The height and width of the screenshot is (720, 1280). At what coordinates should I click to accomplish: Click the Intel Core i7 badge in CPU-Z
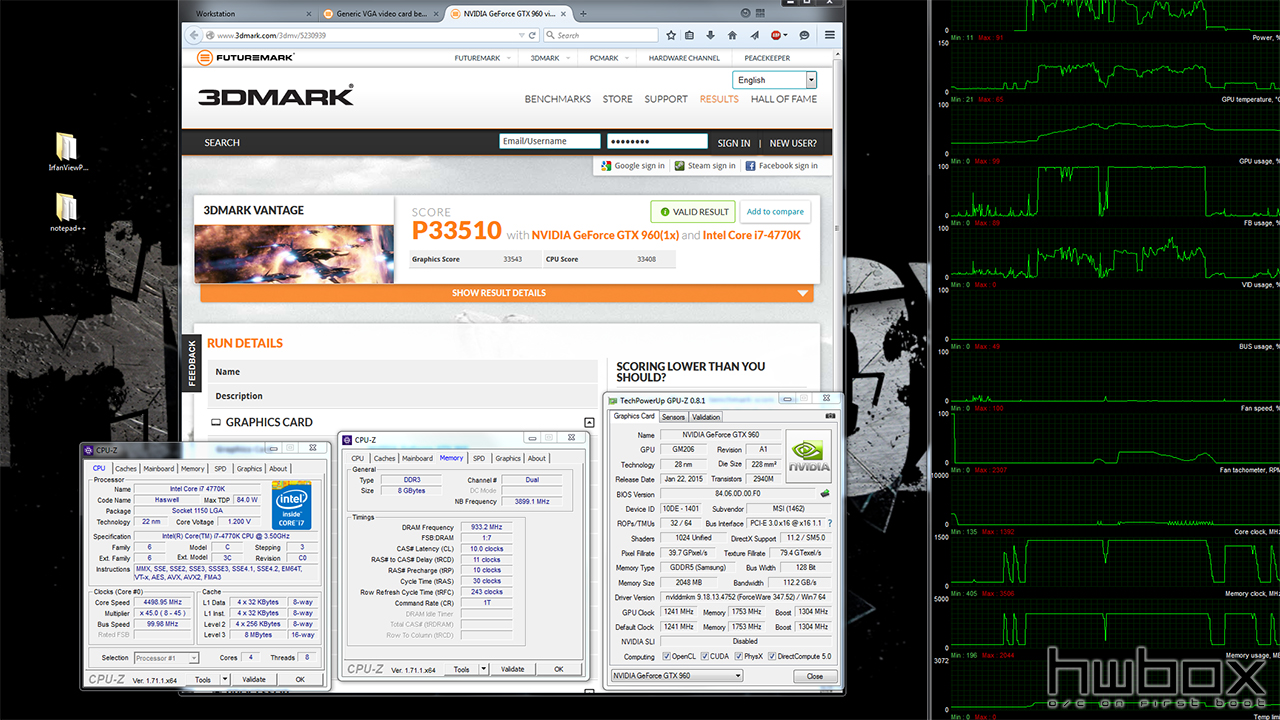[x=292, y=504]
